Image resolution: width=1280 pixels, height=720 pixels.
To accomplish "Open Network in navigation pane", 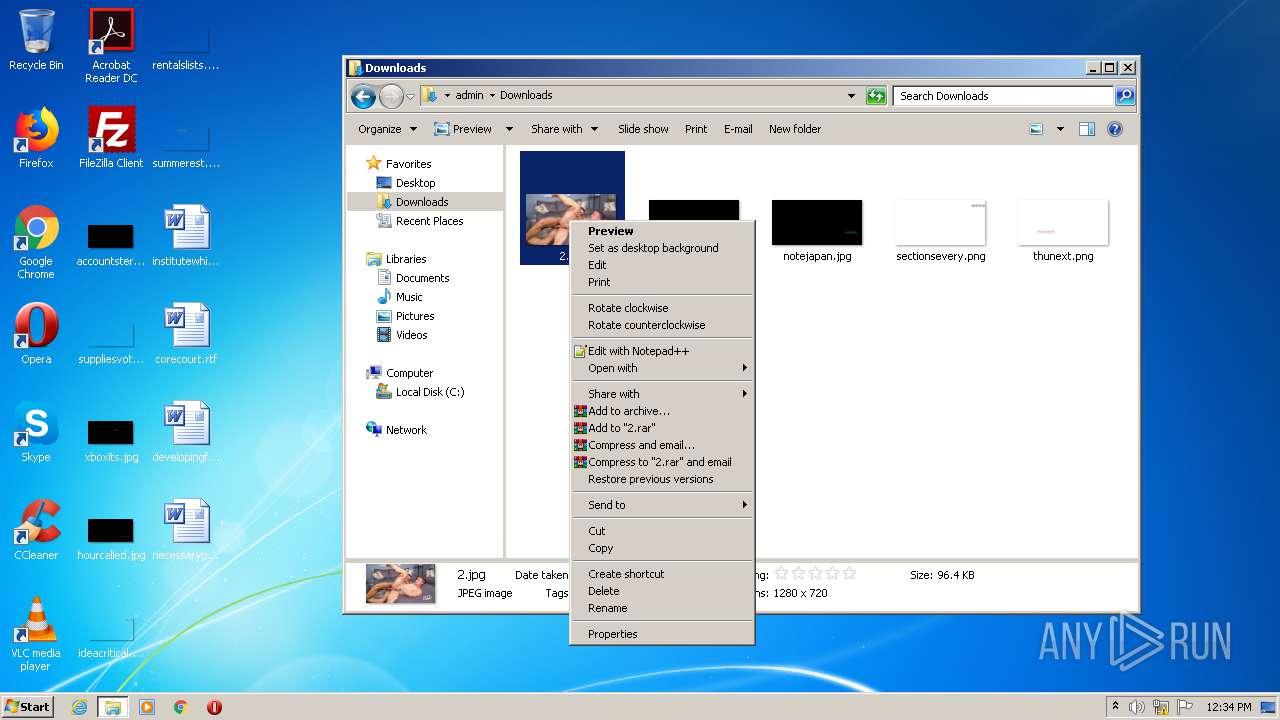I will pos(406,430).
